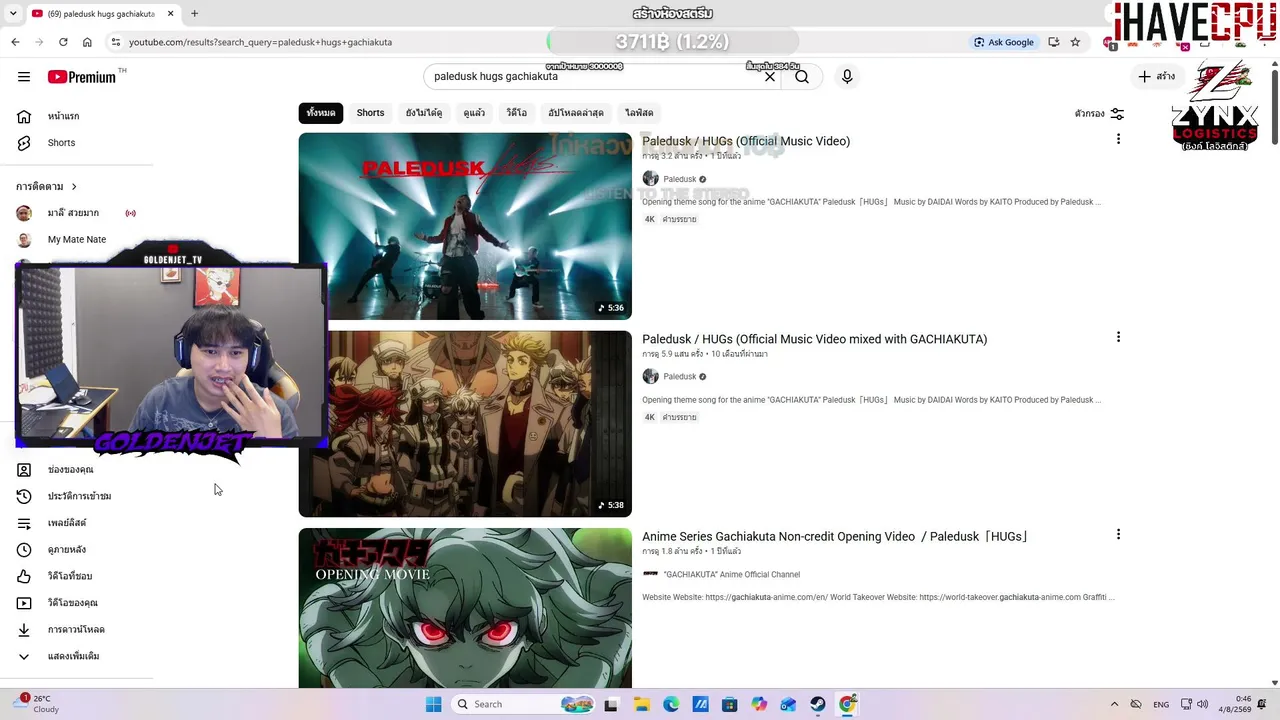Select the ไลฟ์สด (Live) chip

(x=639, y=113)
